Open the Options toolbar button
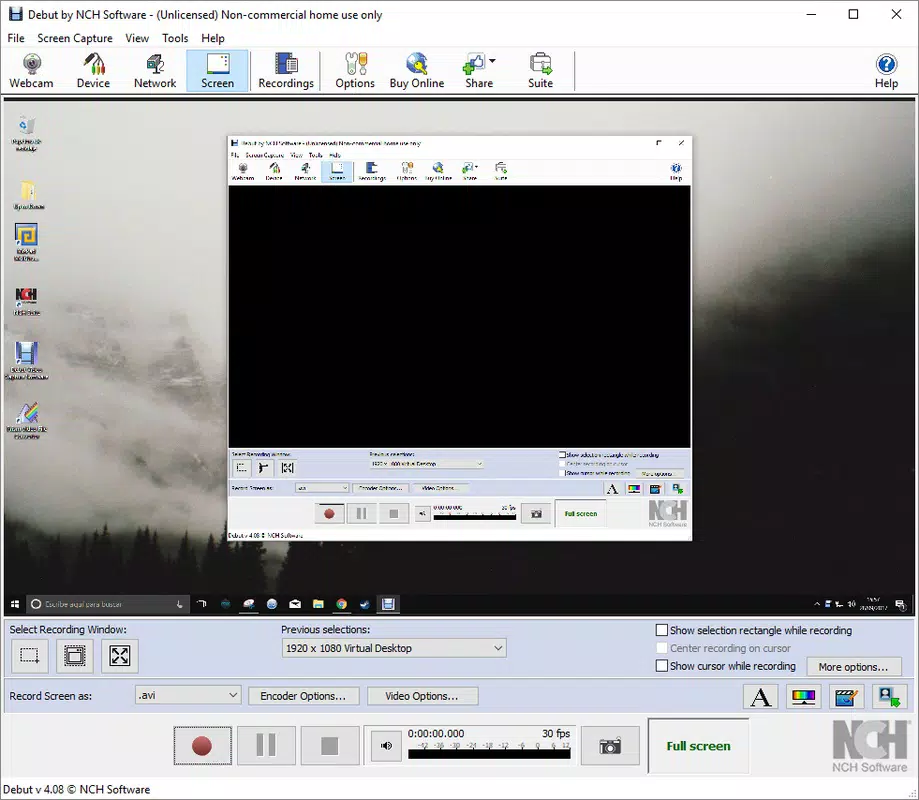The height and width of the screenshot is (800, 919). (355, 71)
